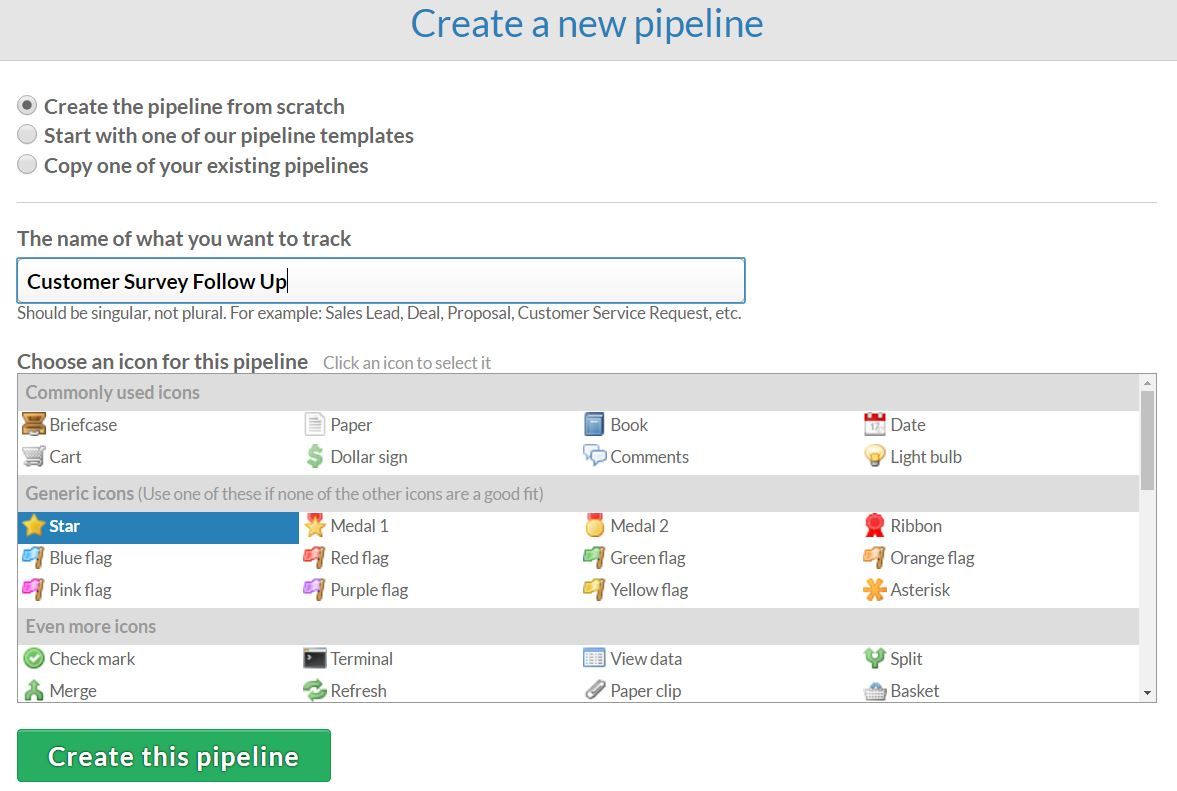Click the pipeline name text field
This screenshot has height=791, width=1177.
pyautogui.click(x=381, y=281)
